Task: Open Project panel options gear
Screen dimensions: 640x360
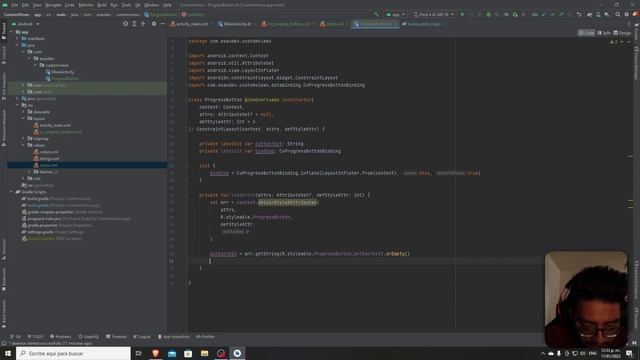Action: pos(154,24)
